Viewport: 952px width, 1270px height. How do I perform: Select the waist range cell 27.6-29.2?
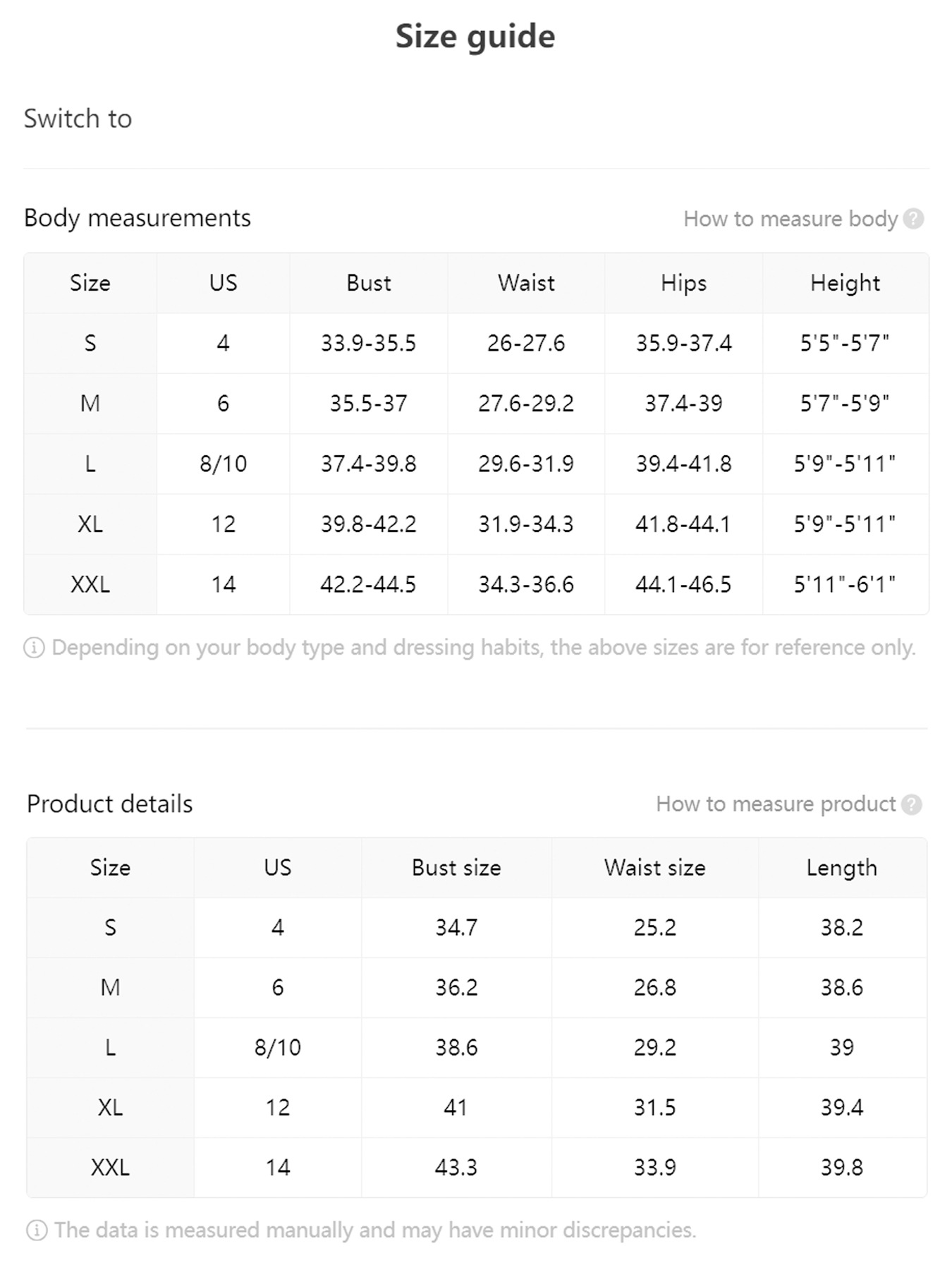526,404
